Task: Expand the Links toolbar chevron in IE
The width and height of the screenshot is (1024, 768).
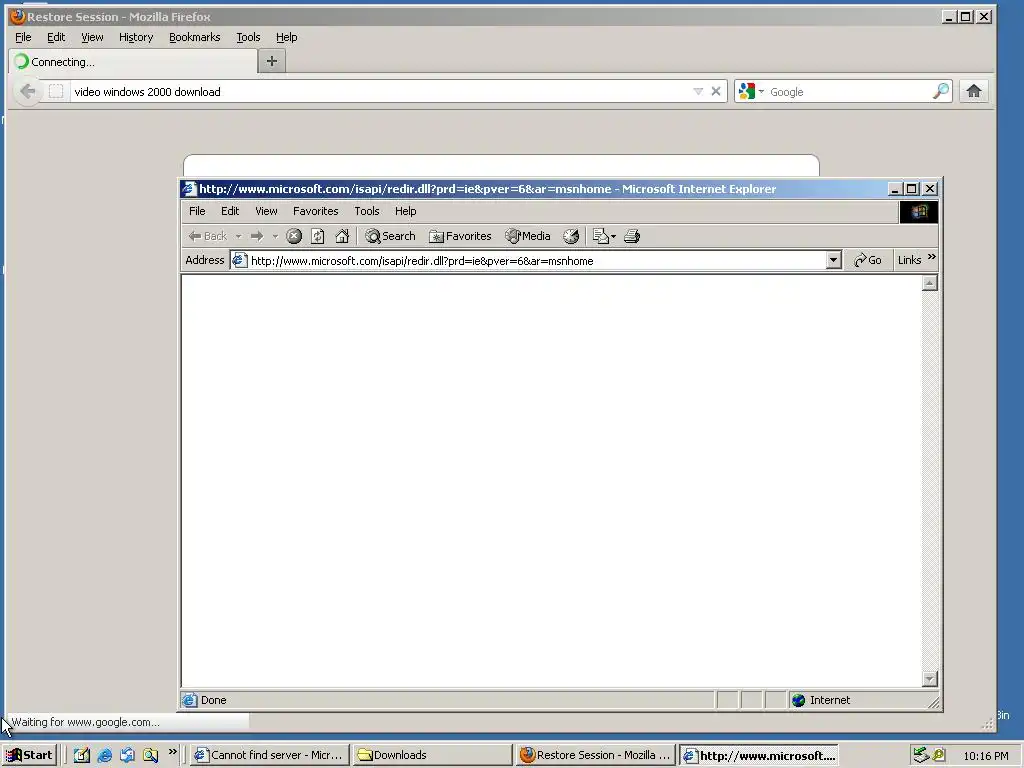Action: click(x=932, y=257)
